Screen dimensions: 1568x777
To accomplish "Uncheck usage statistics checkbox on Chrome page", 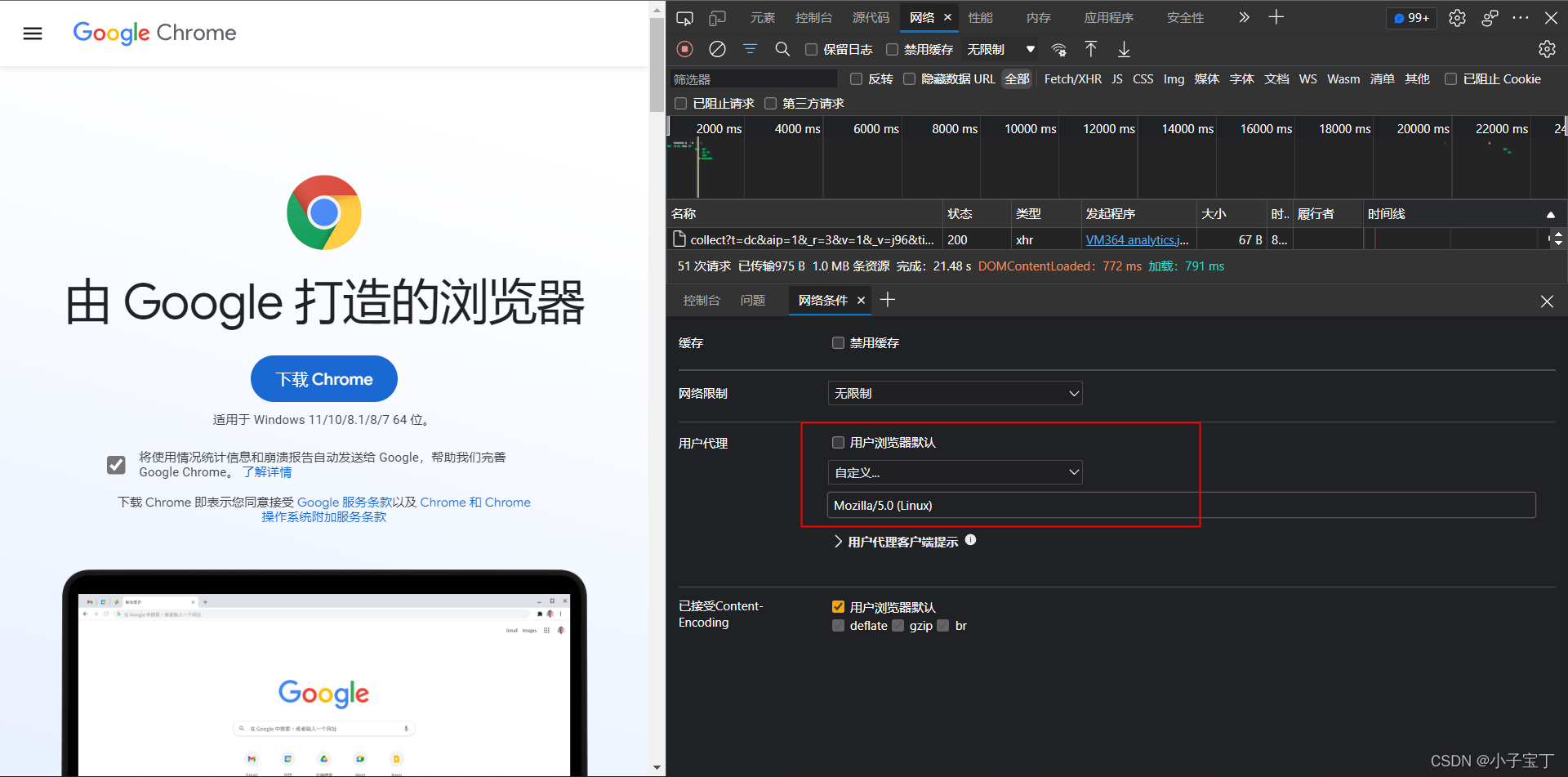I will tap(116, 465).
